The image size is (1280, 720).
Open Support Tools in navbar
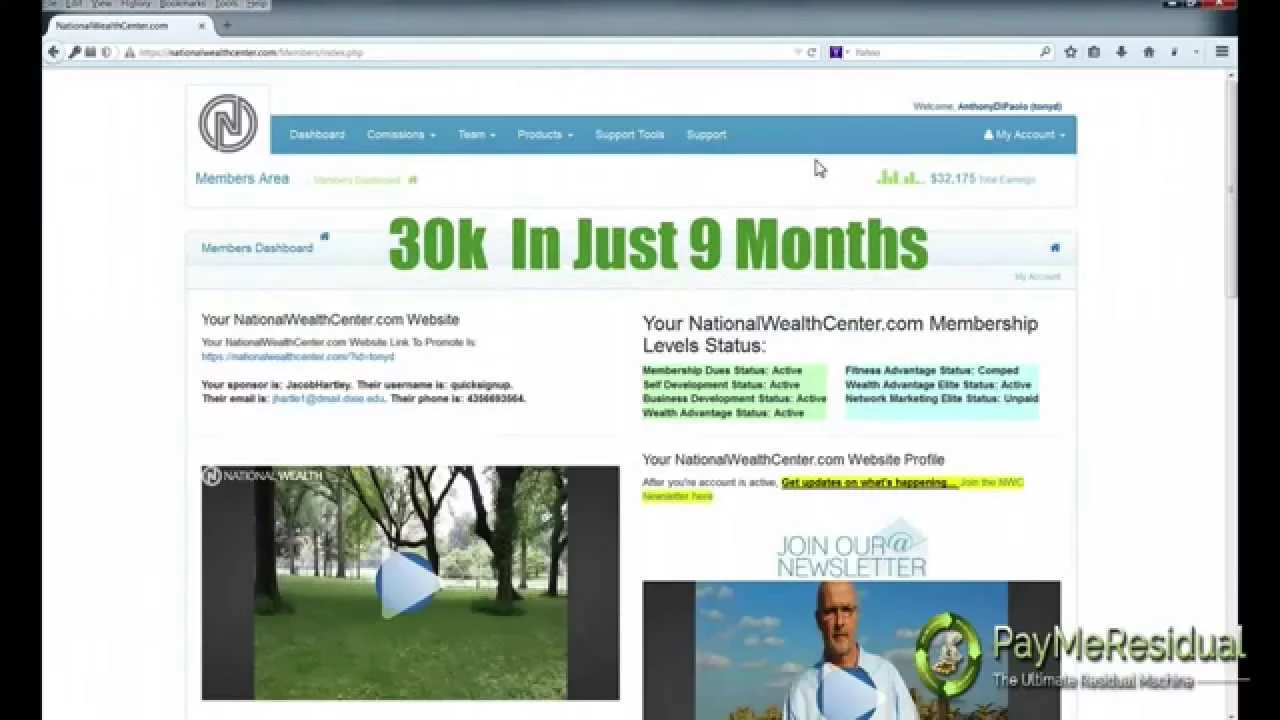630,135
